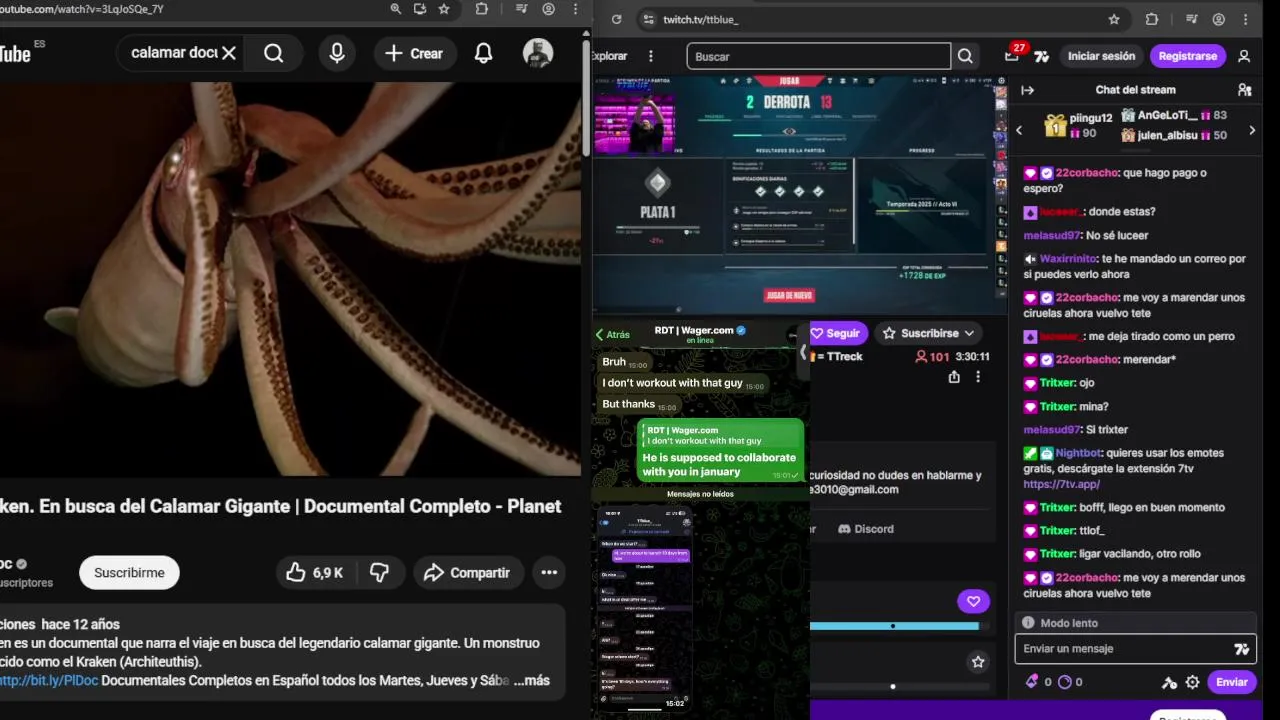The image size is (1280, 720).
Task: Open the chat settings gear
Action: click(x=1192, y=682)
